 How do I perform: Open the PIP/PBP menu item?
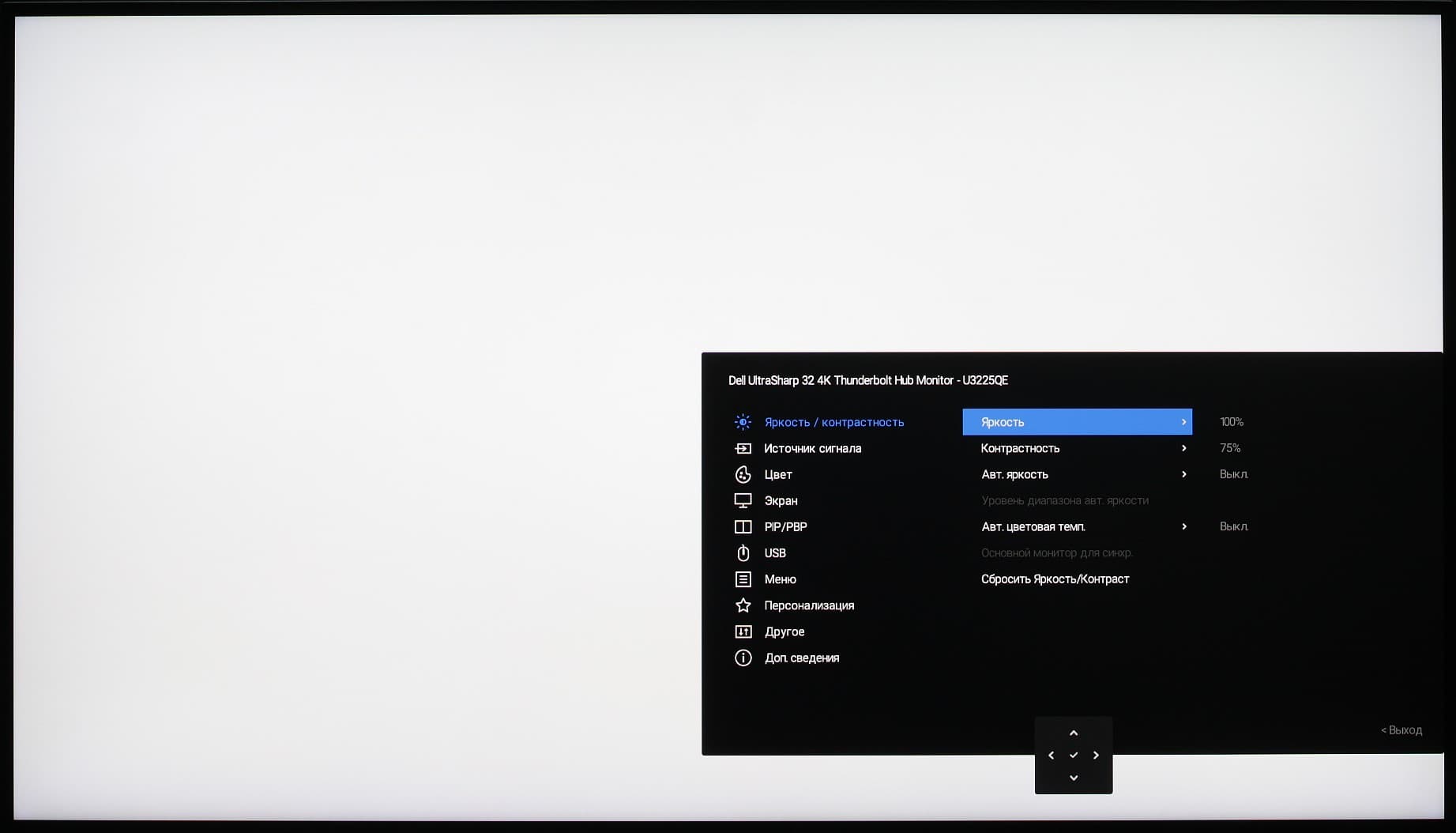click(785, 526)
